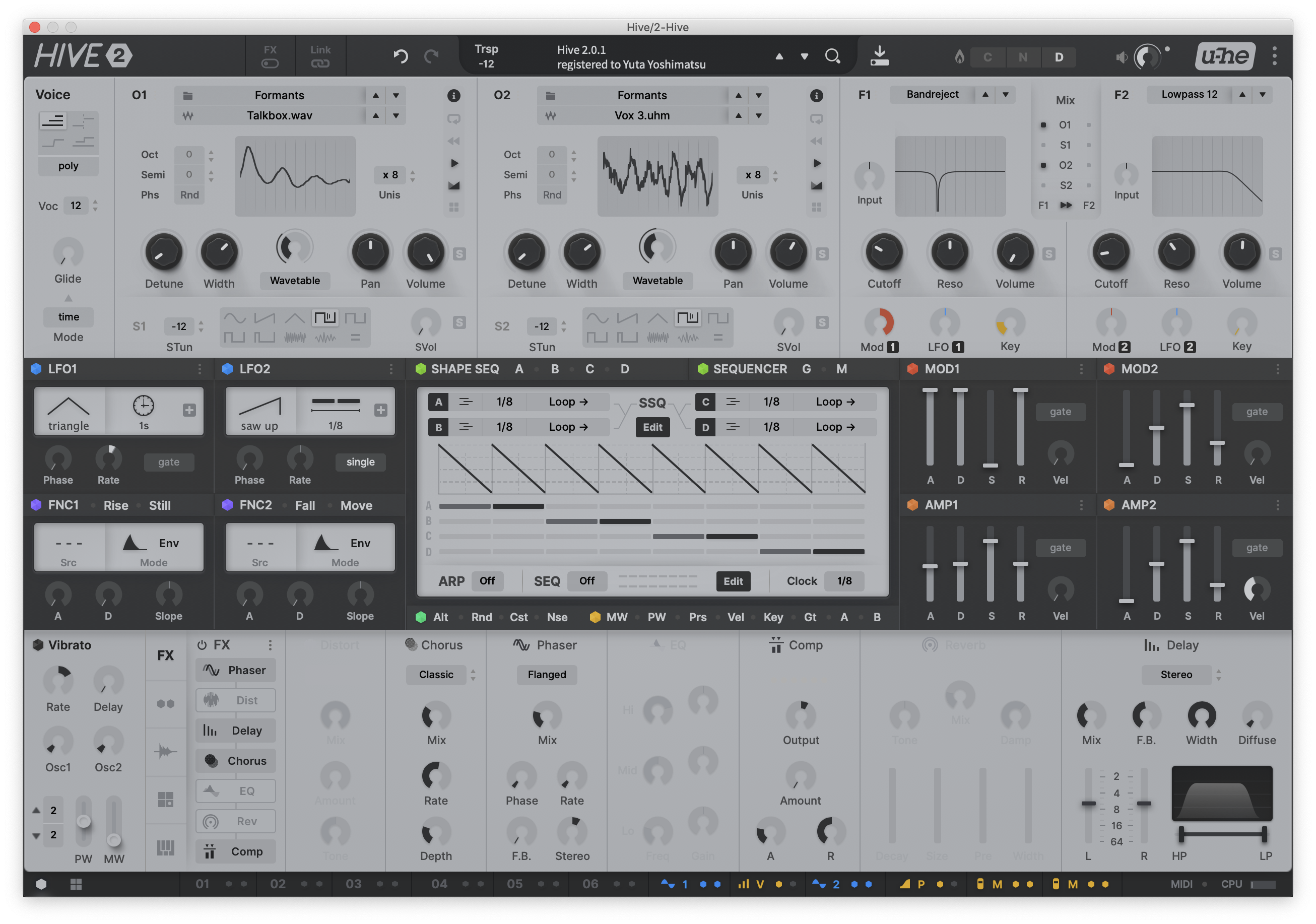This screenshot has width=1316, height=924.
Task: Click the undo arrow icon
Action: point(401,55)
